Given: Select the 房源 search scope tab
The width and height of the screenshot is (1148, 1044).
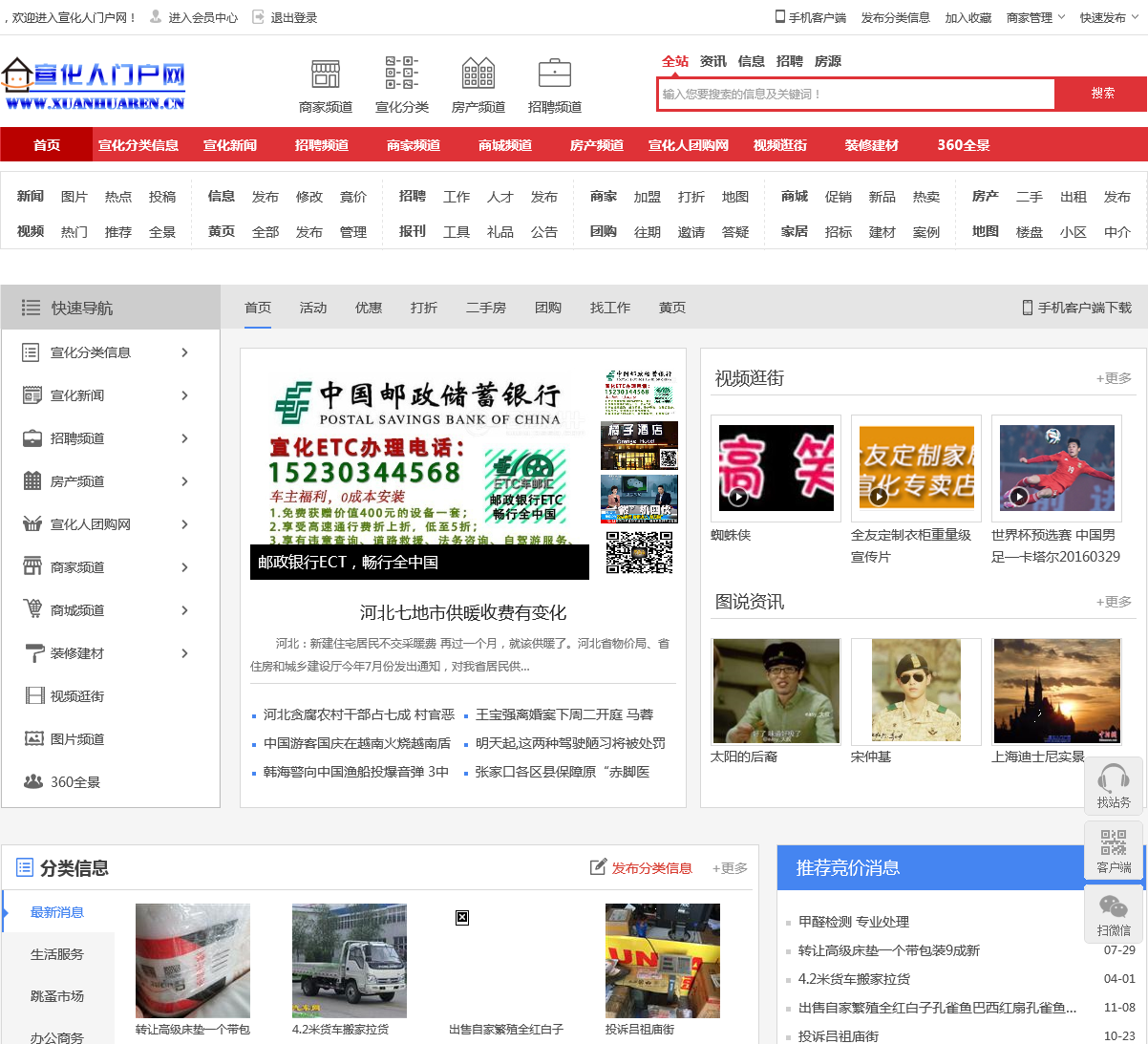Looking at the screenshot, I should 828,61.
